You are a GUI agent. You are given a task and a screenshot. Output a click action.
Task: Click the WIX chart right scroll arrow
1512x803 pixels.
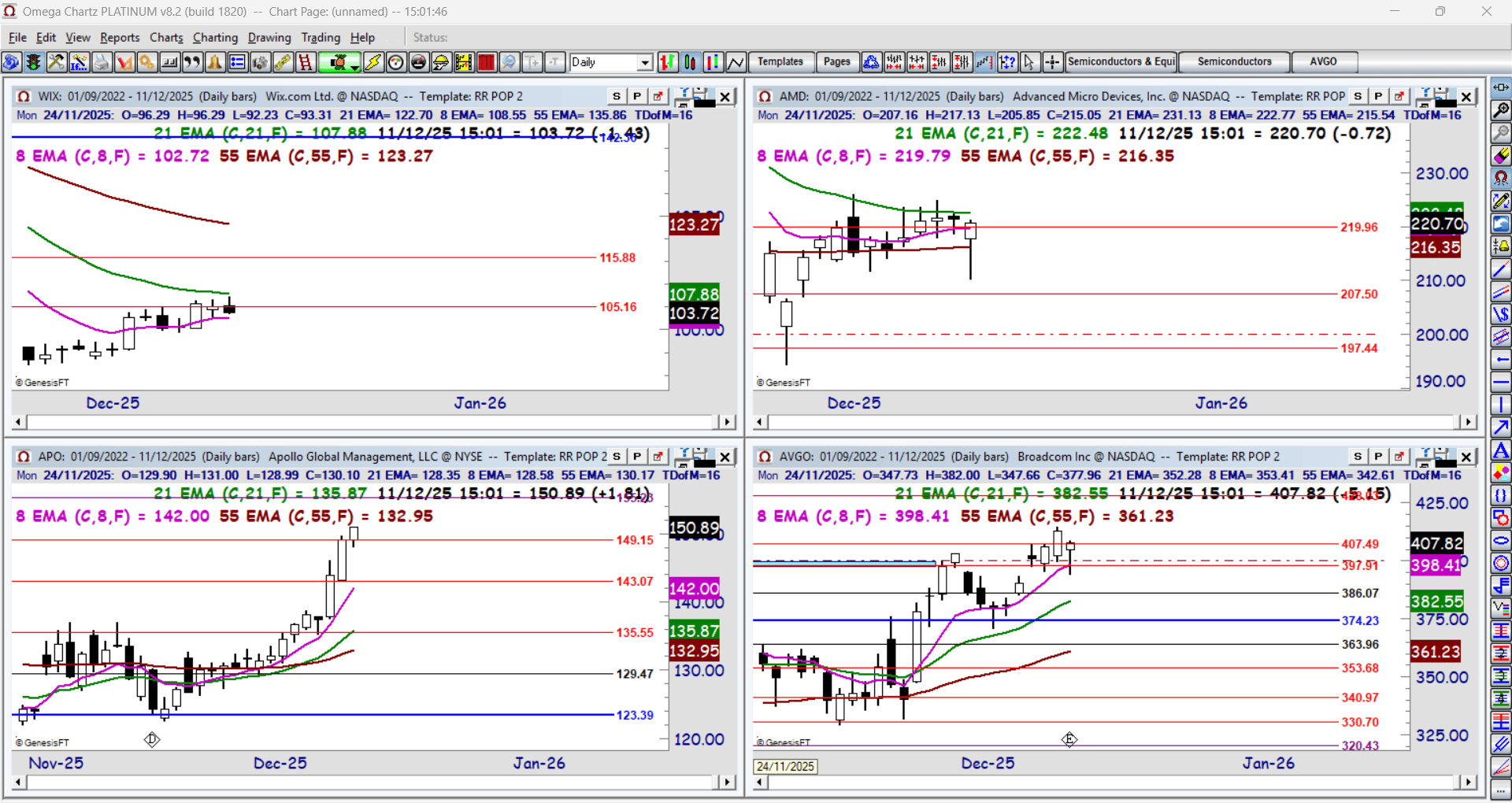[727, 422]
